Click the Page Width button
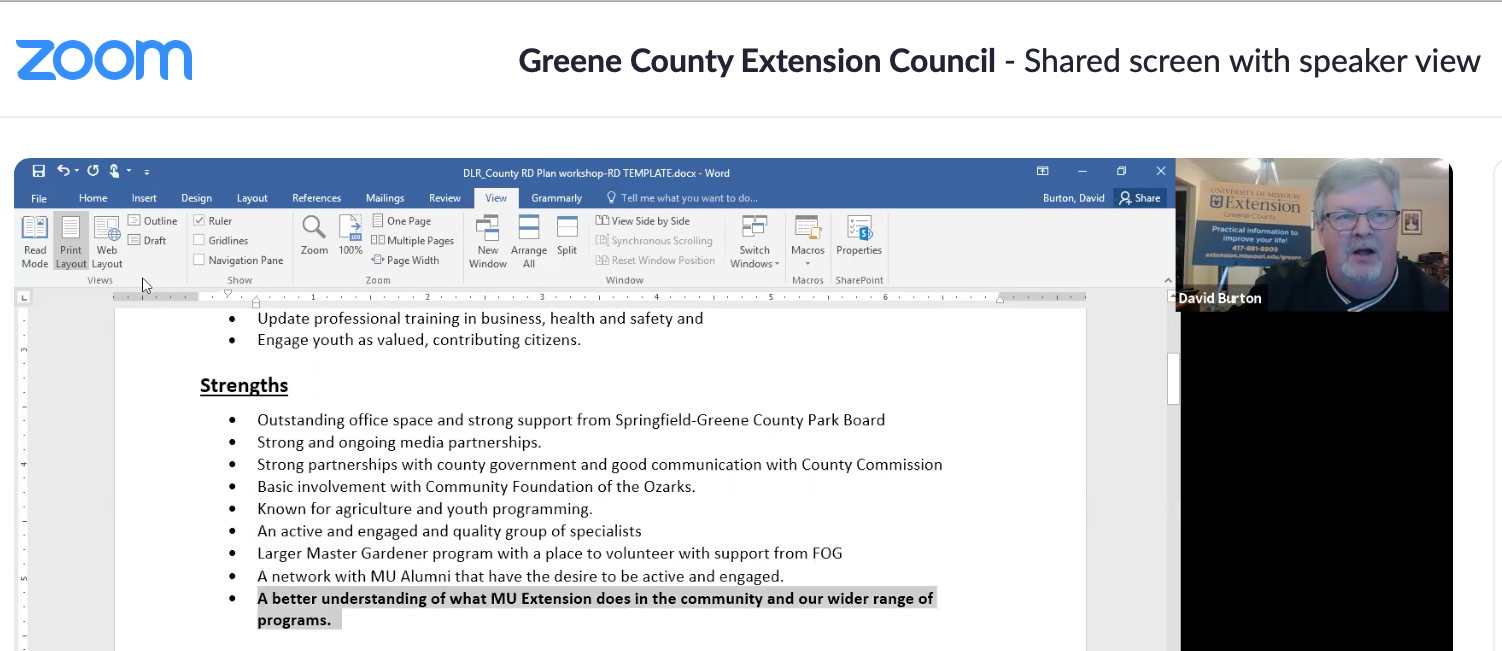1502x651 pixels. tap(406, 260)
